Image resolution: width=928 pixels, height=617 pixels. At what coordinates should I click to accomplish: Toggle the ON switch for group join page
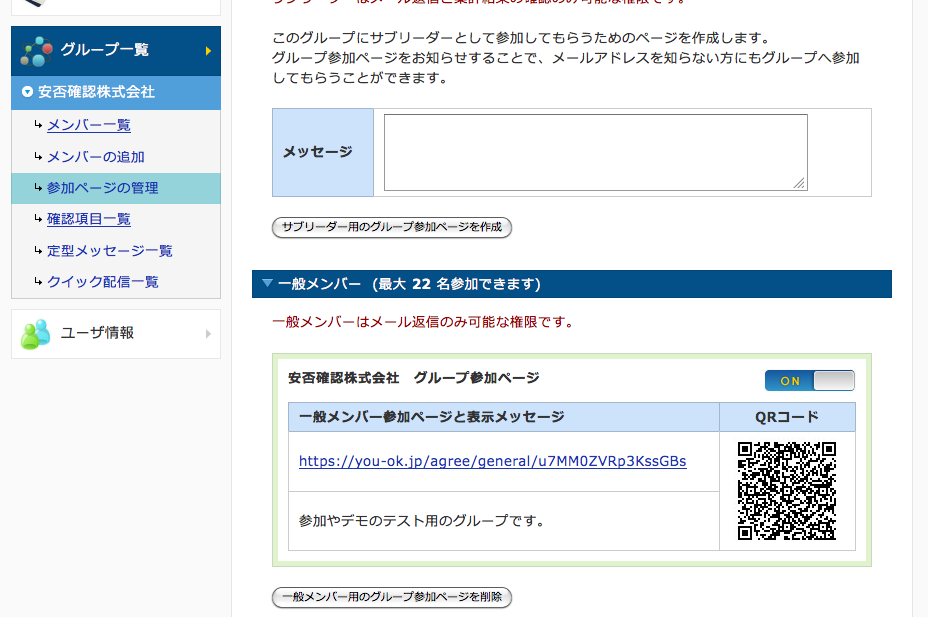pyautogui.click(x=810, y=380)
